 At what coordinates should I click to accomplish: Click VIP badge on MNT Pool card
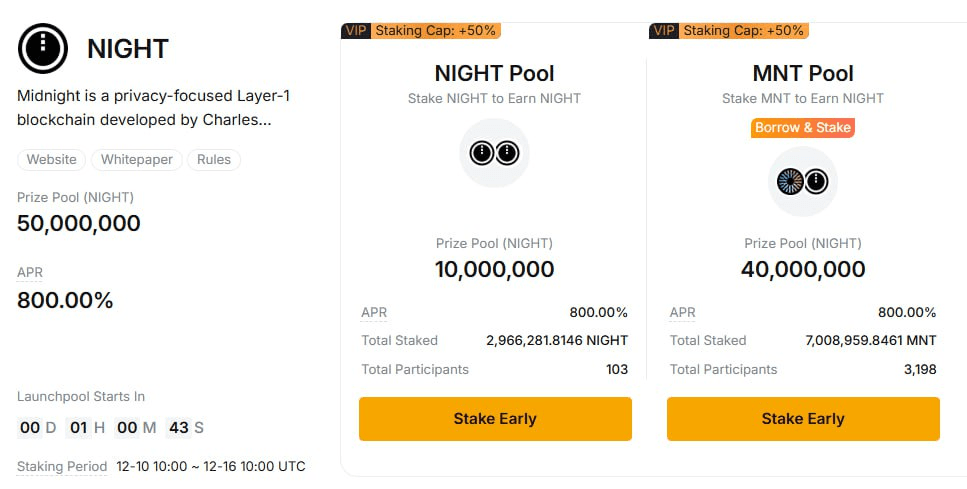663,31
